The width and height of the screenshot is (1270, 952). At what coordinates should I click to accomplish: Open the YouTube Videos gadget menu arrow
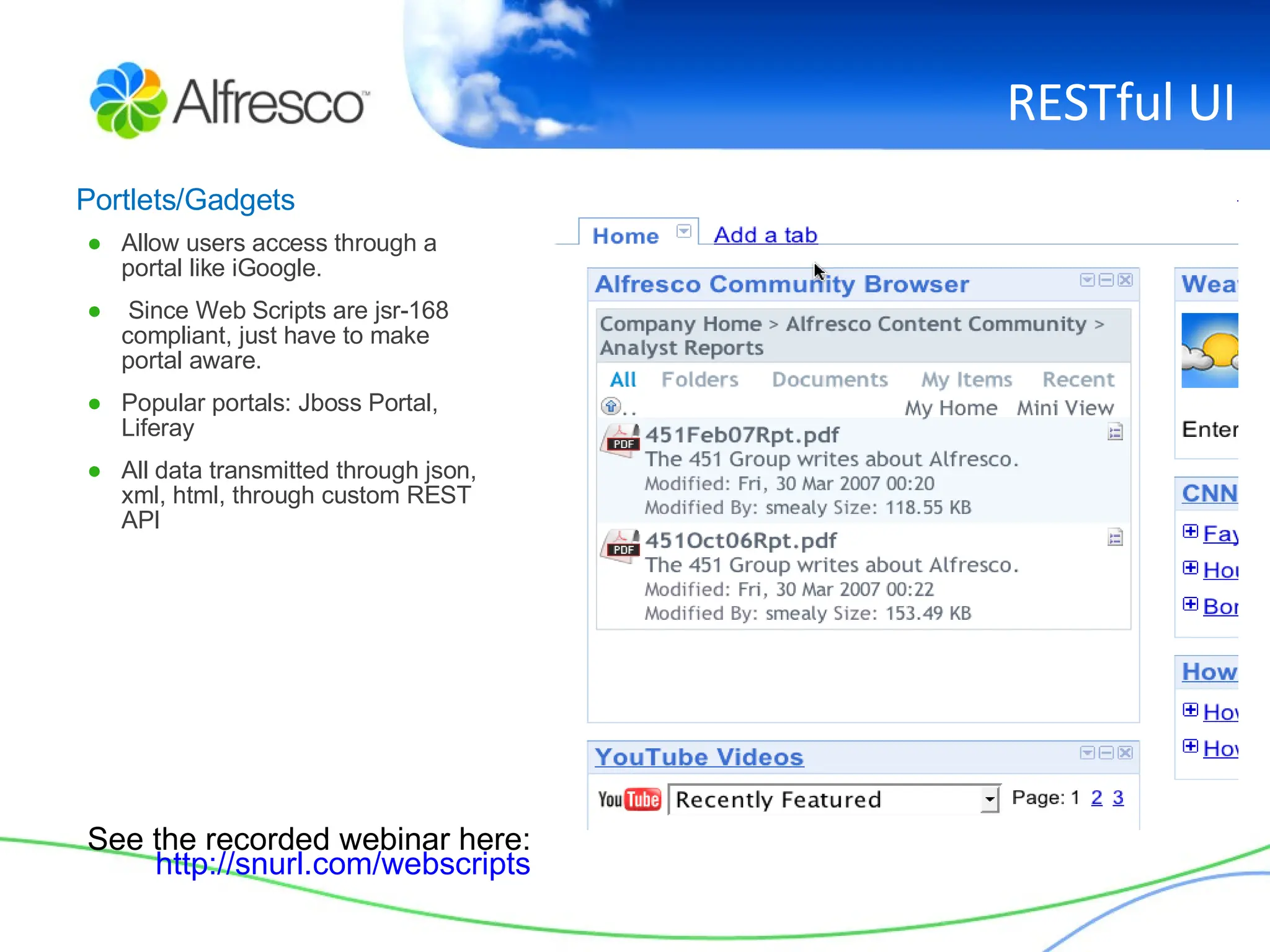tap(1087, 752)
